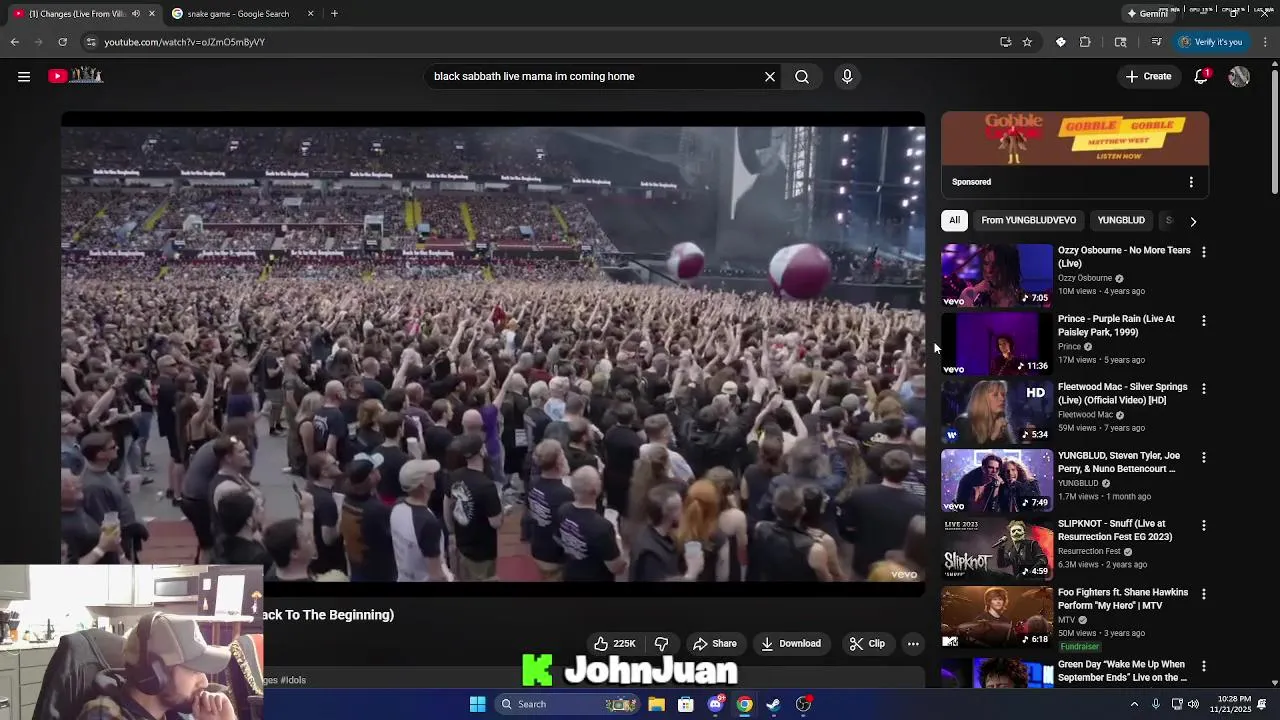Click Verify it's you profile button

1210,42
